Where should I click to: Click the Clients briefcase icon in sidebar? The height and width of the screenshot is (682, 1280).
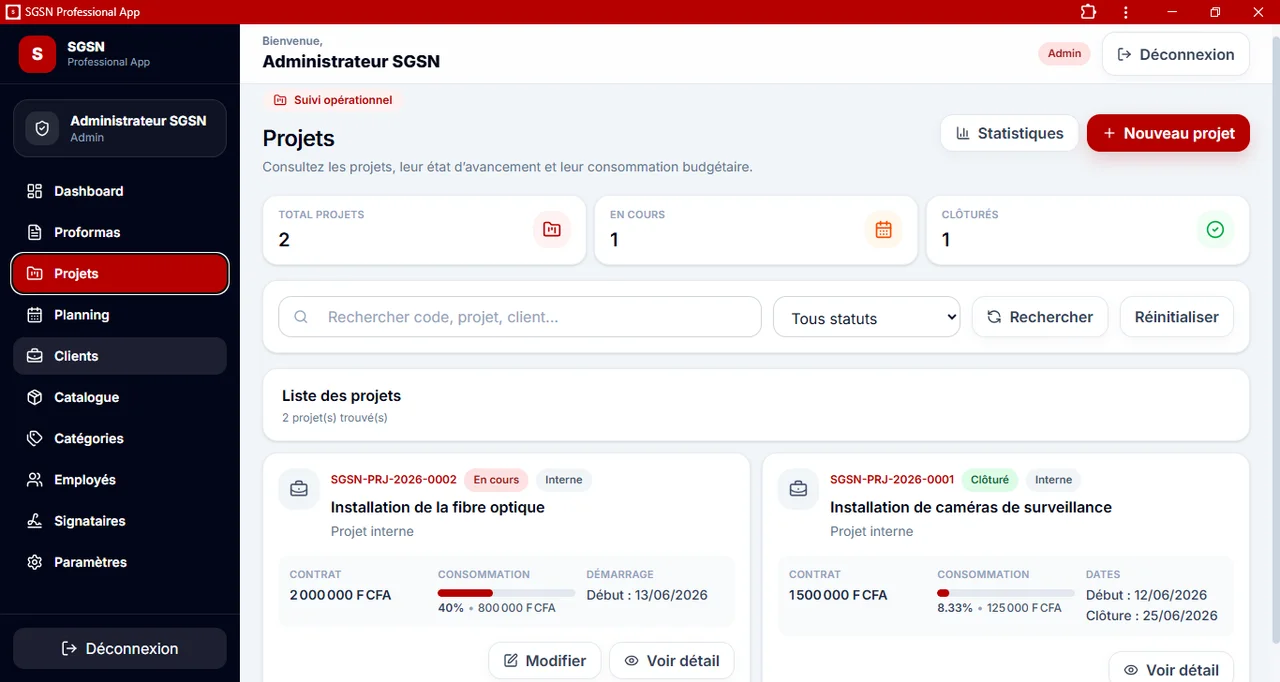click(x=35, y=356)
